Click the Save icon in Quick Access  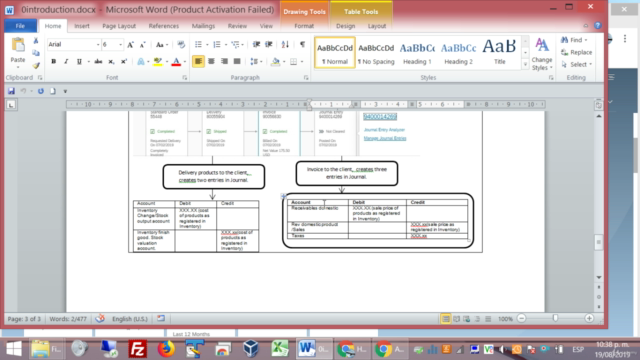pyautogui.click(x=11, y=91)
